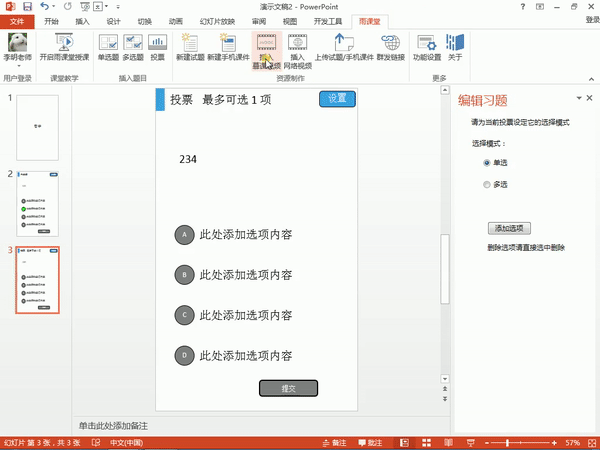The height and width of the screenshot is (450, 600).
Task: Go to next slide double-arrow button
Action: point(445,399)
